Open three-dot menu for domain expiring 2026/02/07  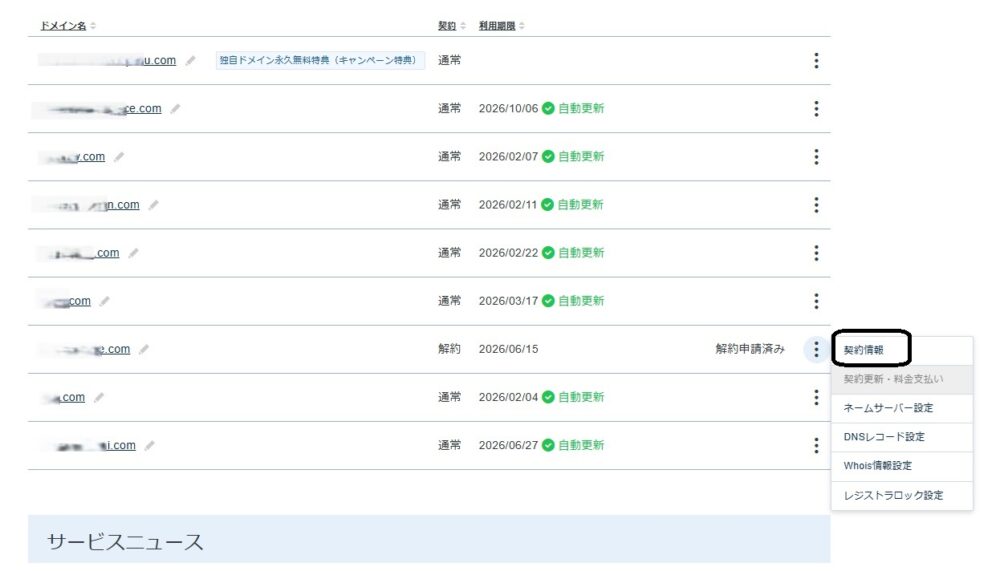coord(816,157)
